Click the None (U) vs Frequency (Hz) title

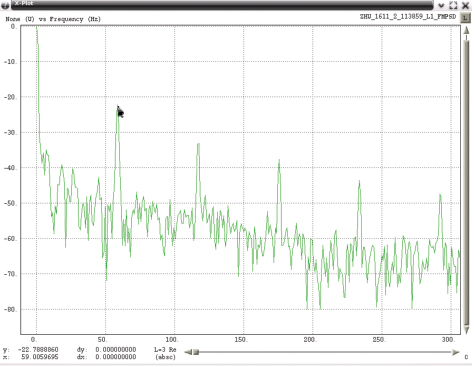click(53, 19)
